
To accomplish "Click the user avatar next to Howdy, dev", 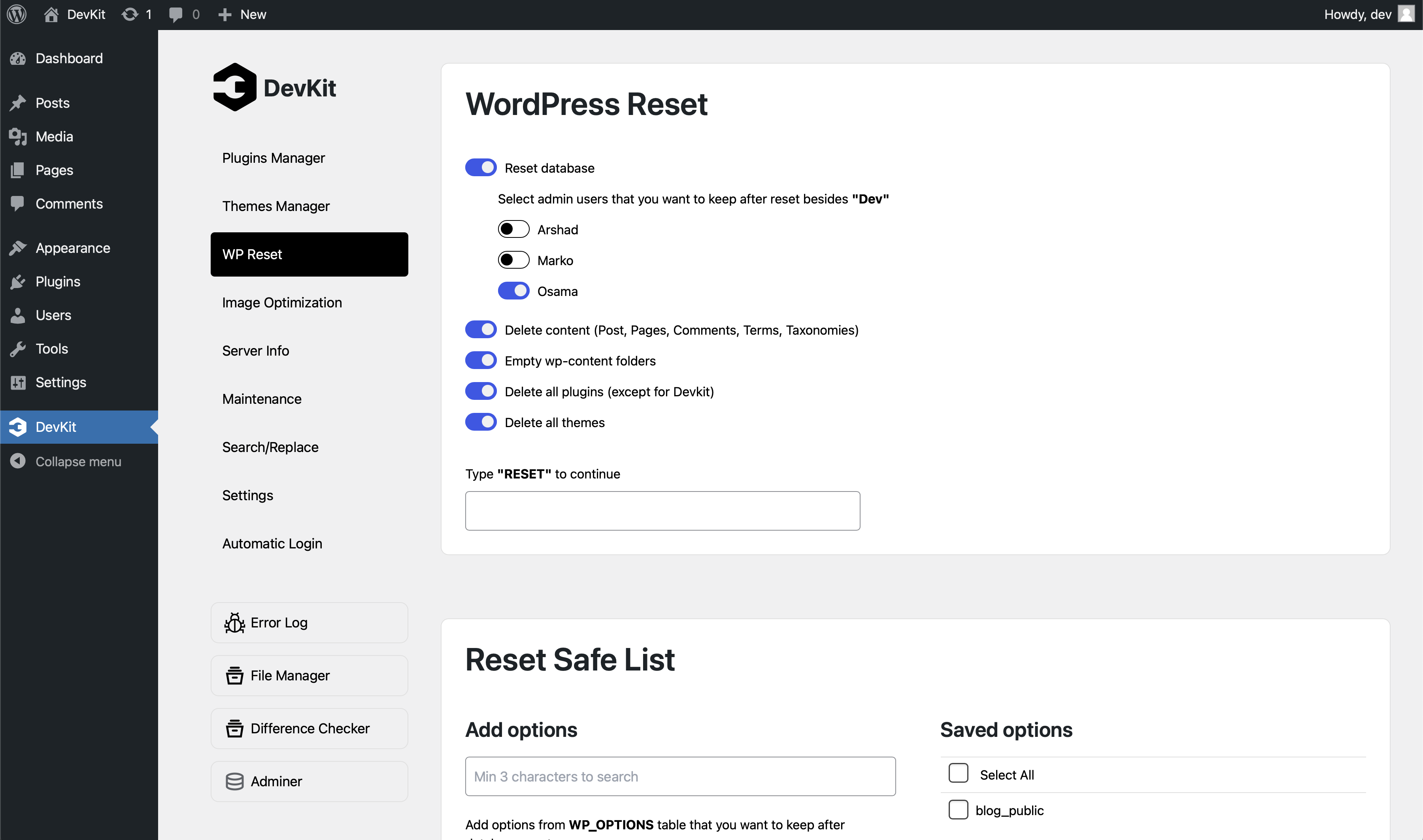I will [1406, 14].
